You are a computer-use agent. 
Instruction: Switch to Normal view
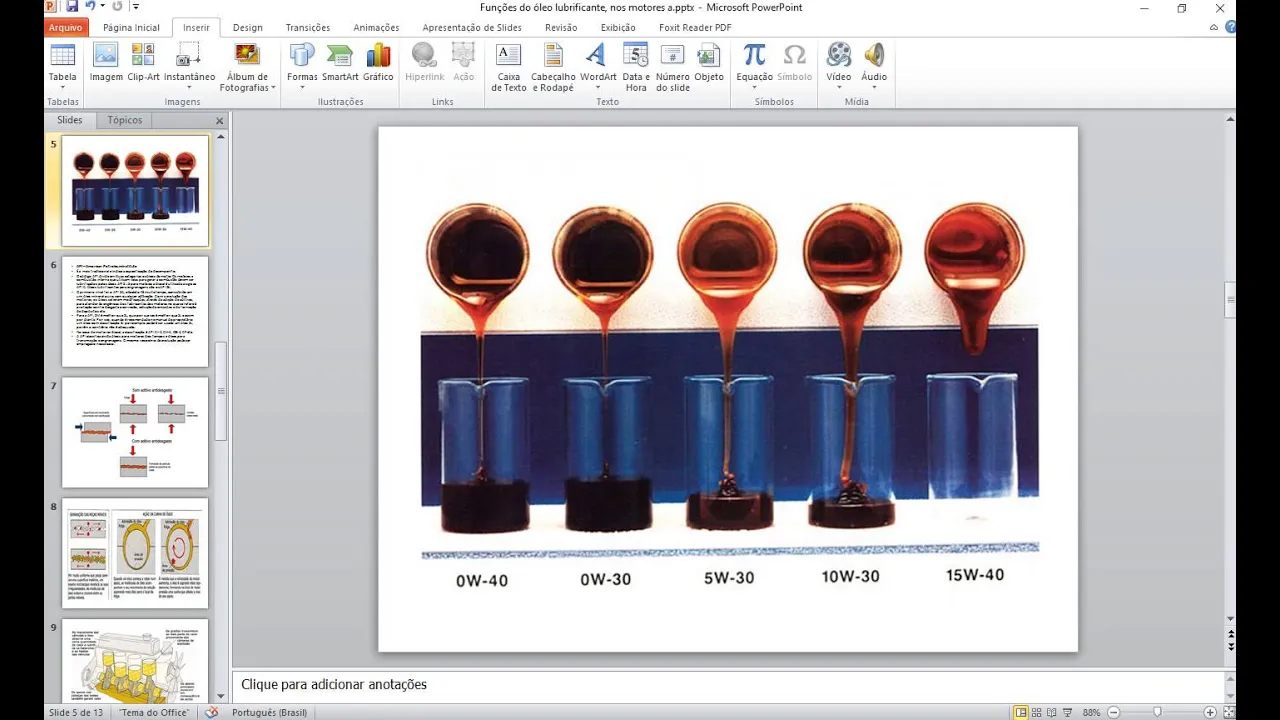1021,712
